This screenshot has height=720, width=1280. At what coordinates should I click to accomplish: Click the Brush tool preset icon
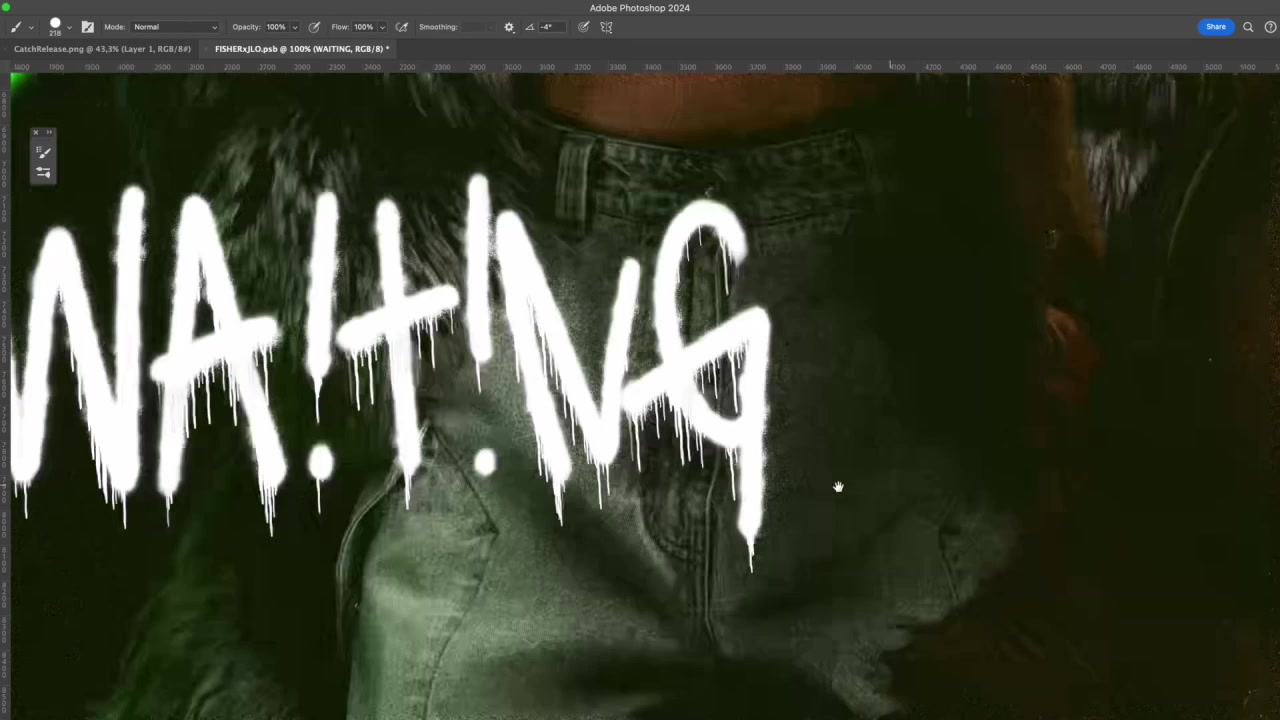(x=15, y=27)
